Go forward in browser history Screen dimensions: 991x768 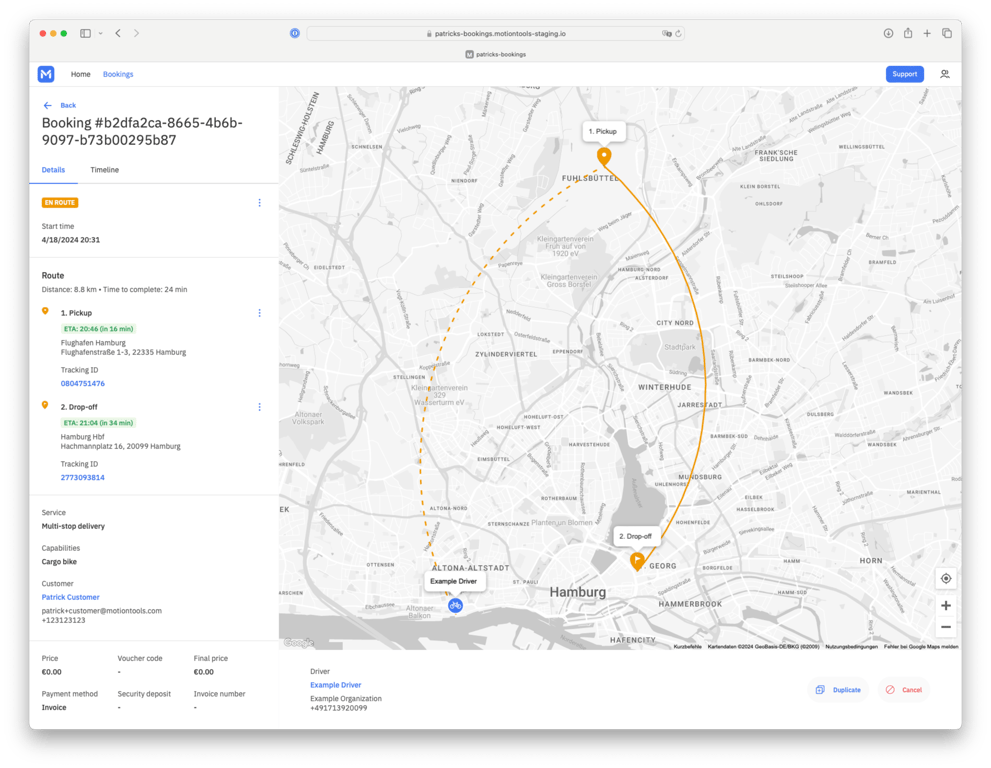click(x=136, y=34)
